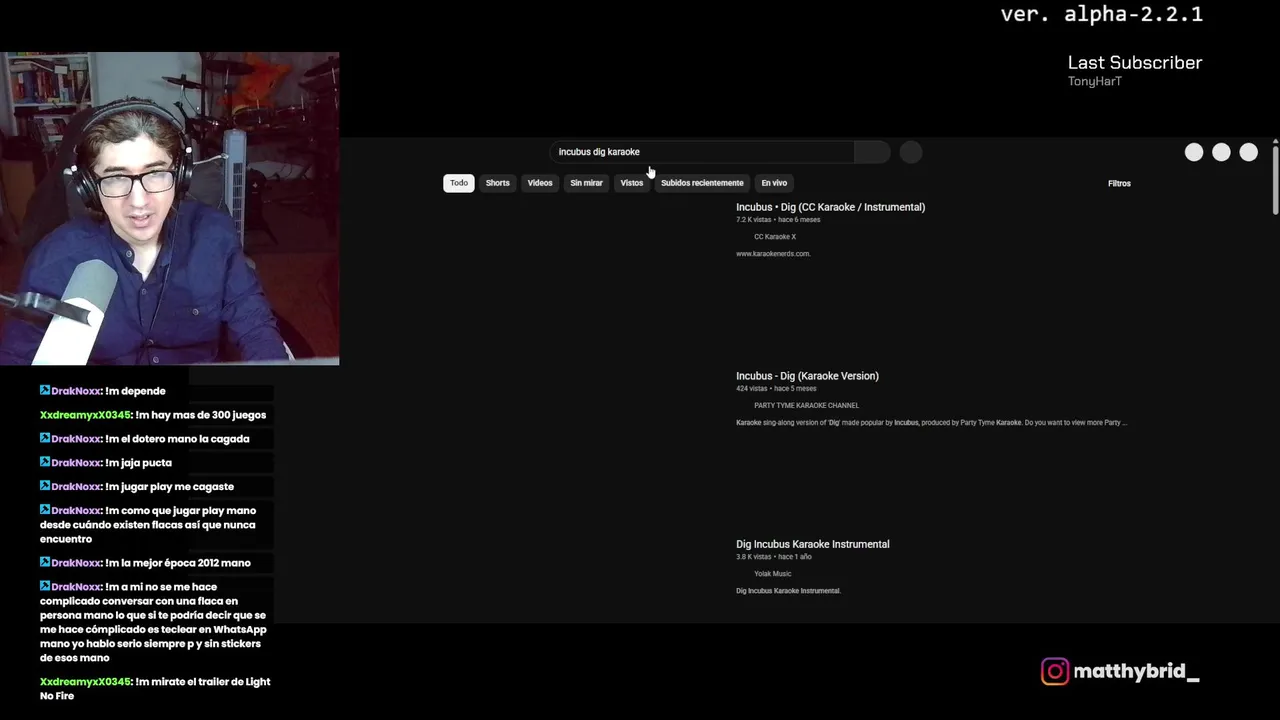This screenshot has width=1280, height=720.
Task: Click the "3.8 K vistas • hace 1 año" text
Action: click(x=774, y=557)
